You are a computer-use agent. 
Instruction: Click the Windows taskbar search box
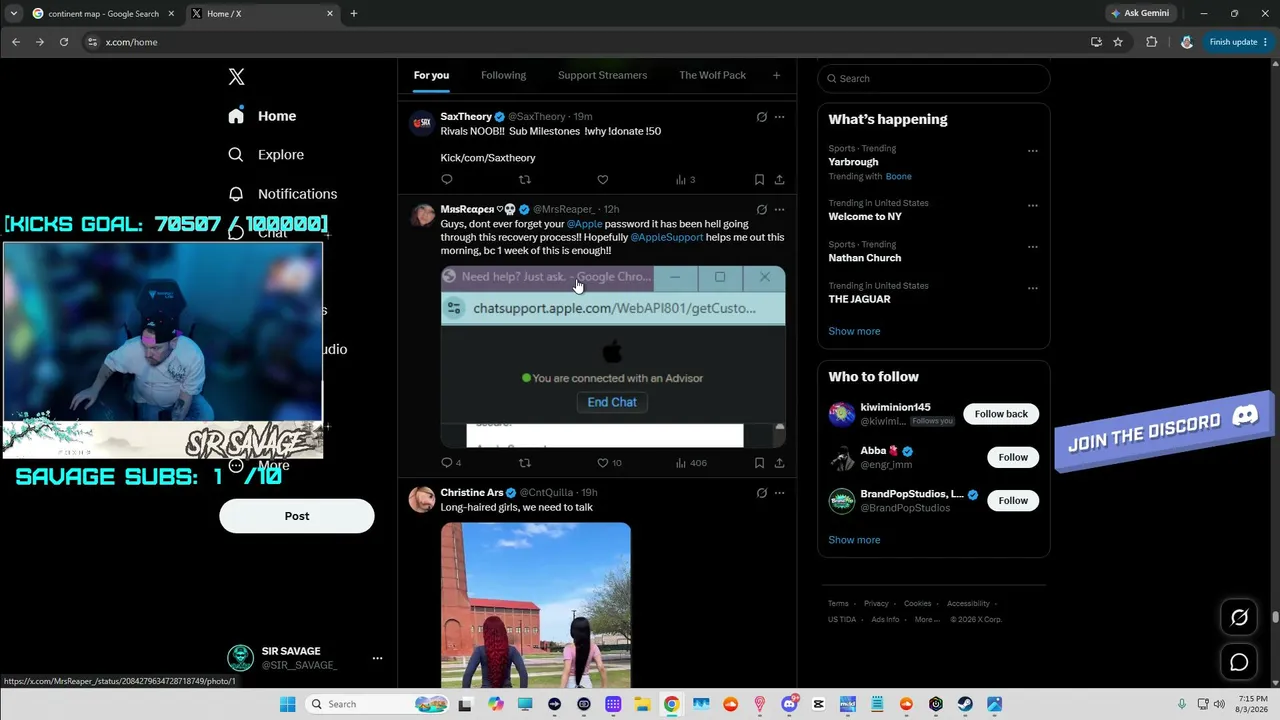(x=376, y=704)
